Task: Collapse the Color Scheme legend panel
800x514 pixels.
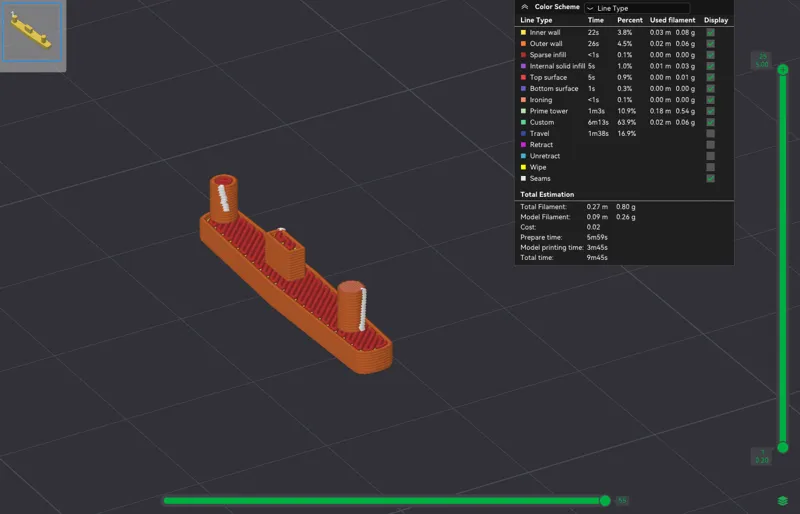Action: coord(524,7)
